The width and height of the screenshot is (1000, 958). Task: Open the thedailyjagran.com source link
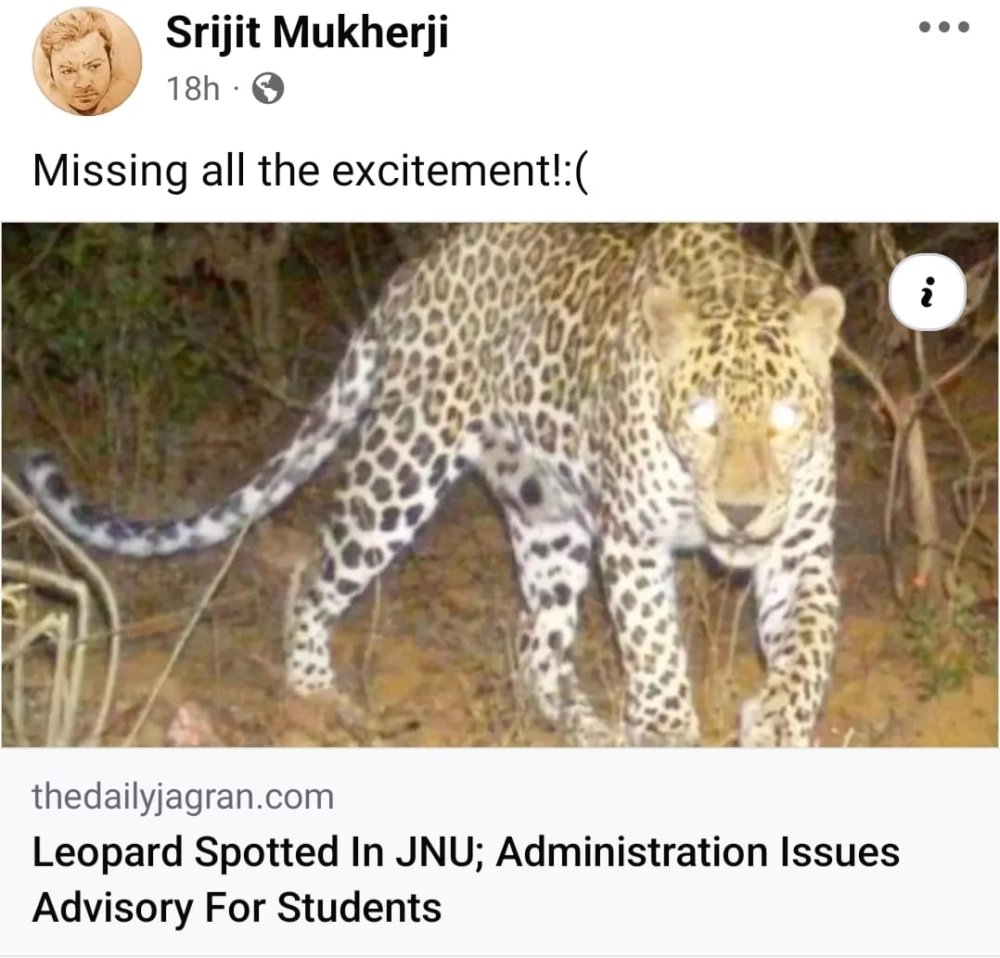pyautogui.click(x=183, y=797)
